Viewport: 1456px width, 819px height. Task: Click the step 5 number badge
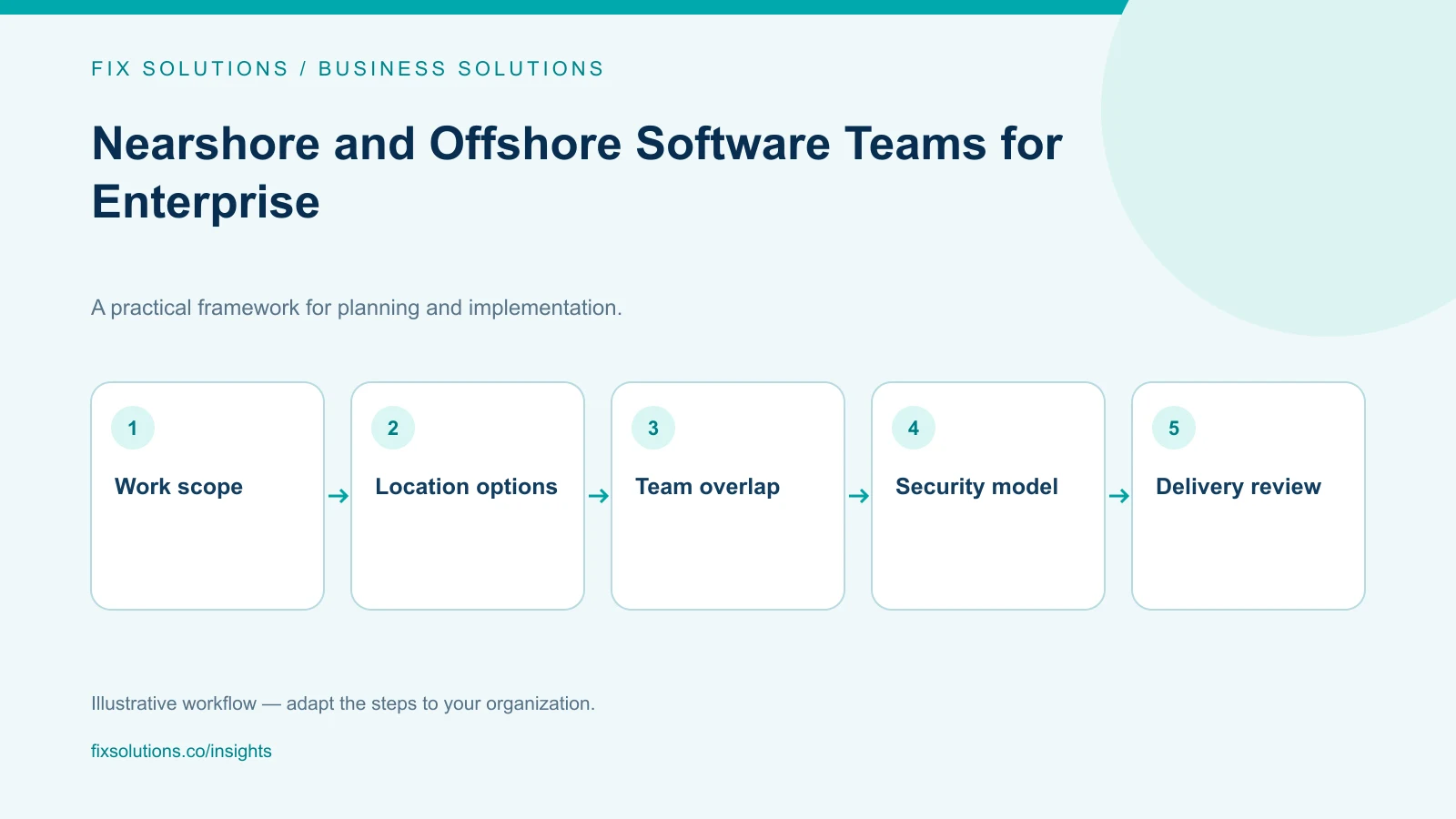tap(1174, 428)
